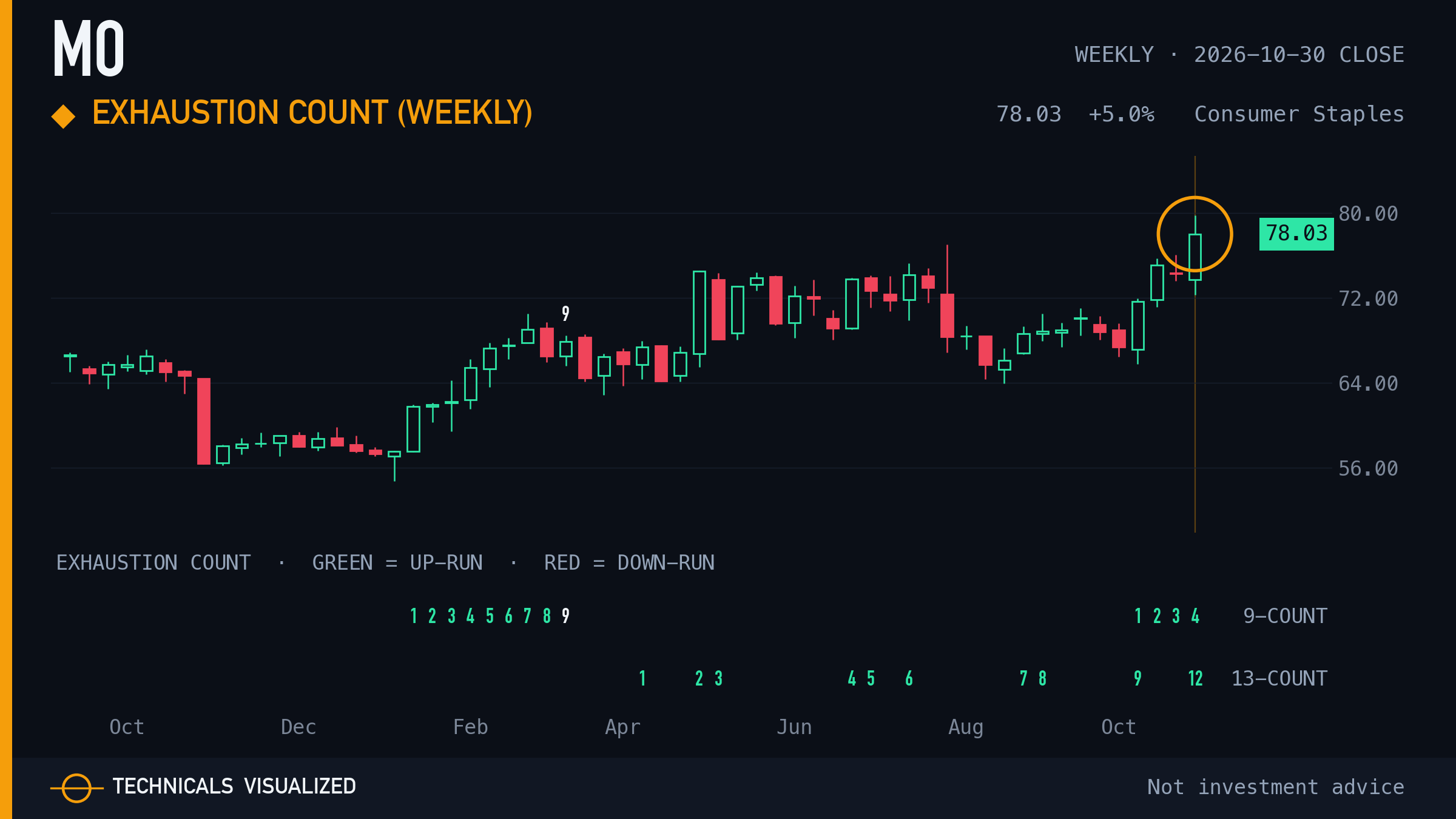Select the Consumer Staples sector label
1456x819 pixels.
coord(1299,114)
